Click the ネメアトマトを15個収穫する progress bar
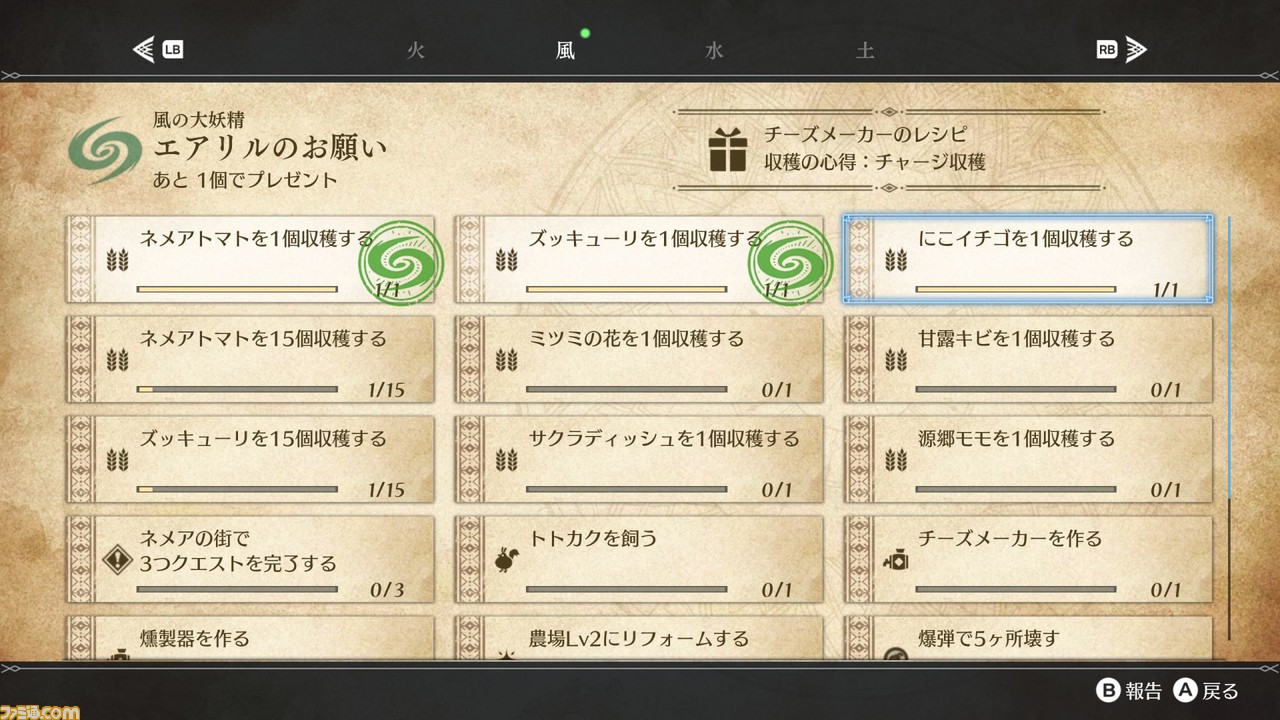The width and height of the screenshot is (1280, 720). pyautogui.click(x=237, y=389)
